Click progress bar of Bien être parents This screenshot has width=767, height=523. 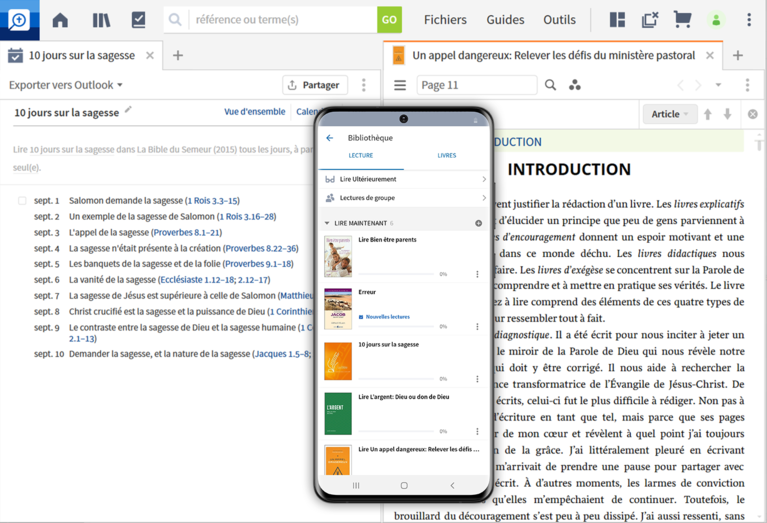(396, 274)
